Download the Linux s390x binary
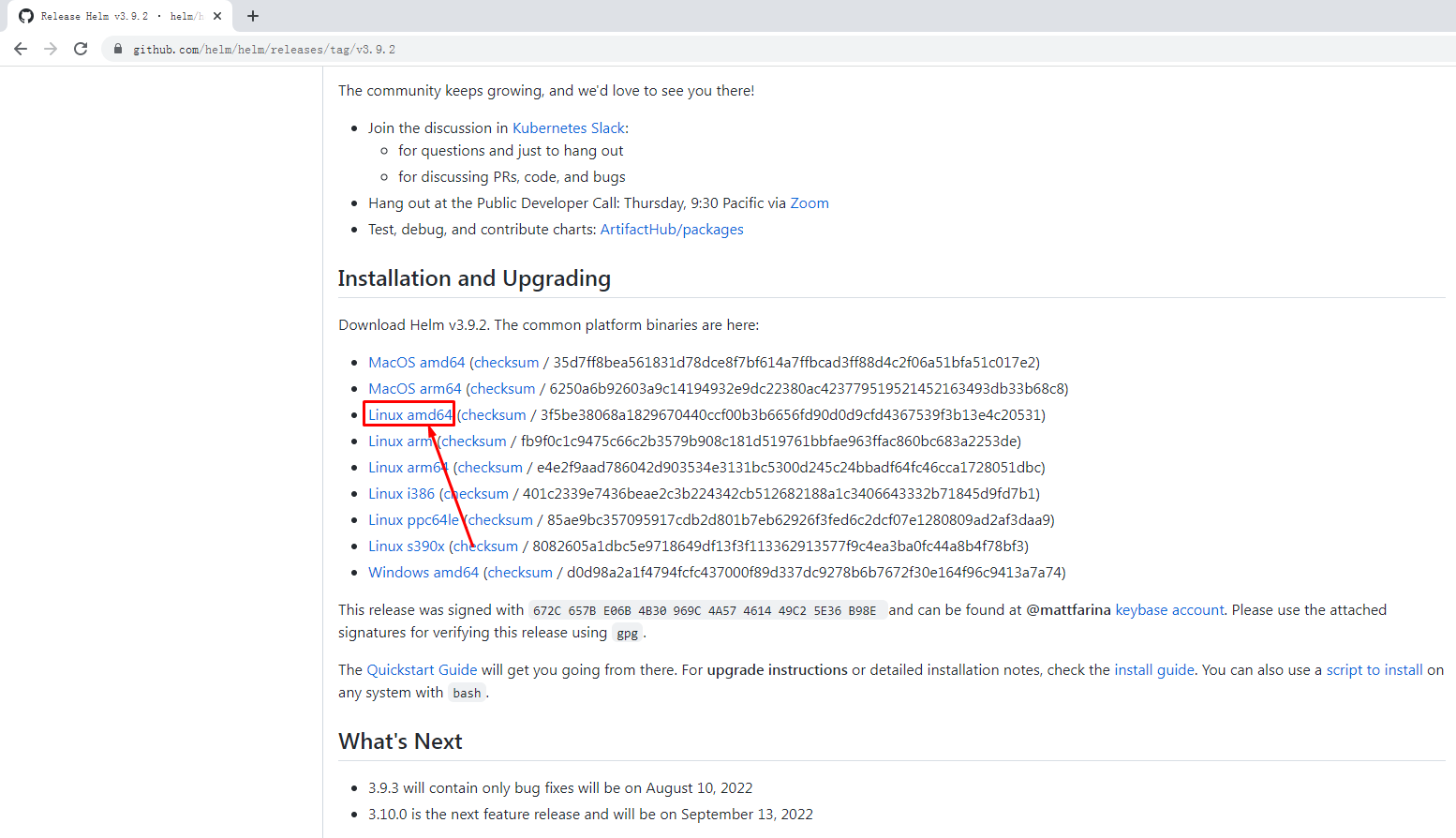 pyautogui.click(x=407, y=546)
